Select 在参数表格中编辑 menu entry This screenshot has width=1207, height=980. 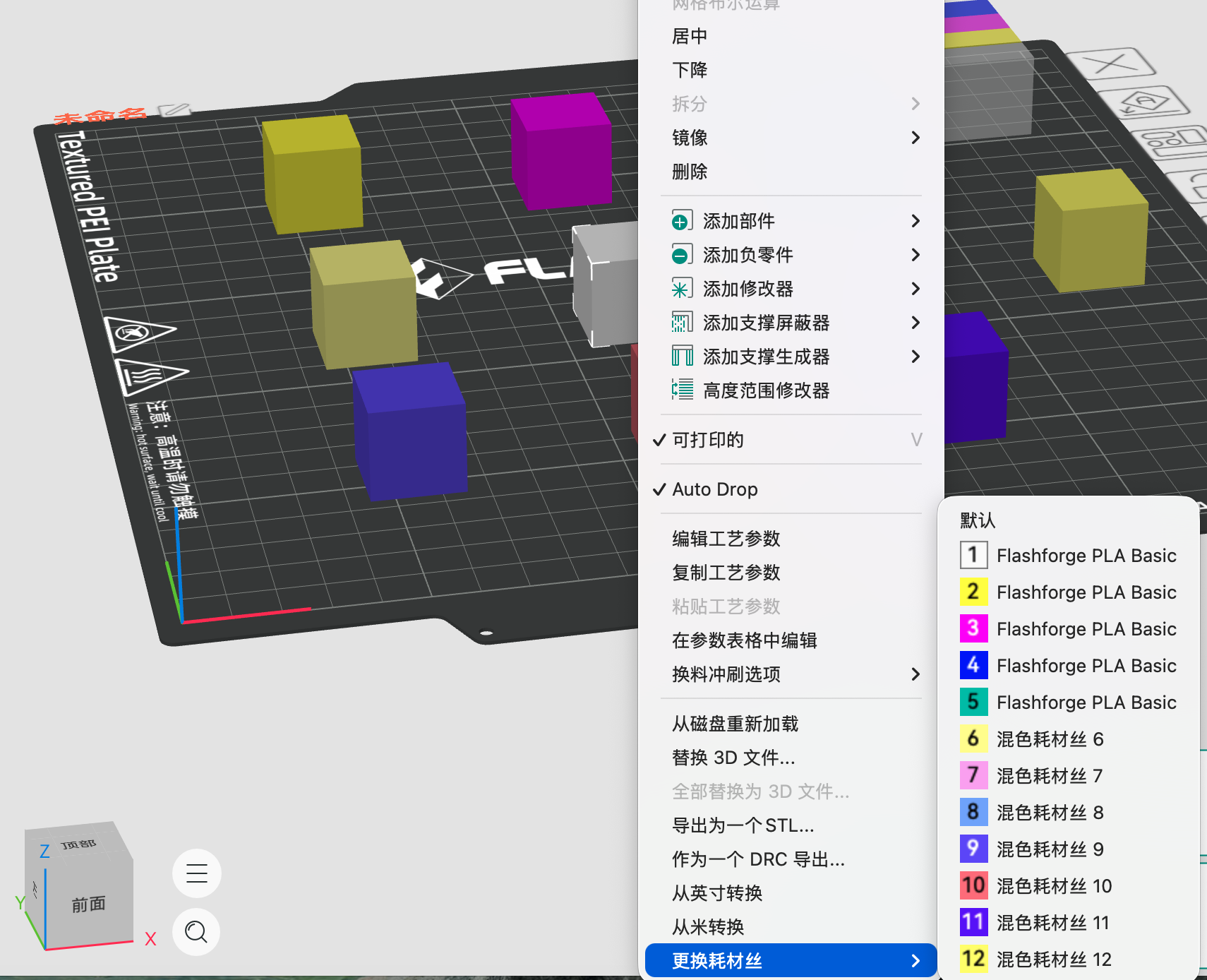pyautogui.click(x=791, y=640)
